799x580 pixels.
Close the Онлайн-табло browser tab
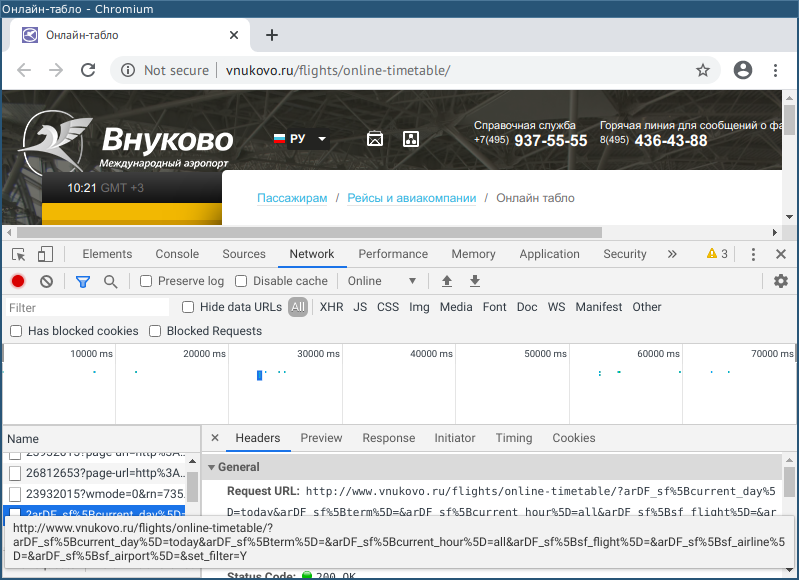coord(233,35)
